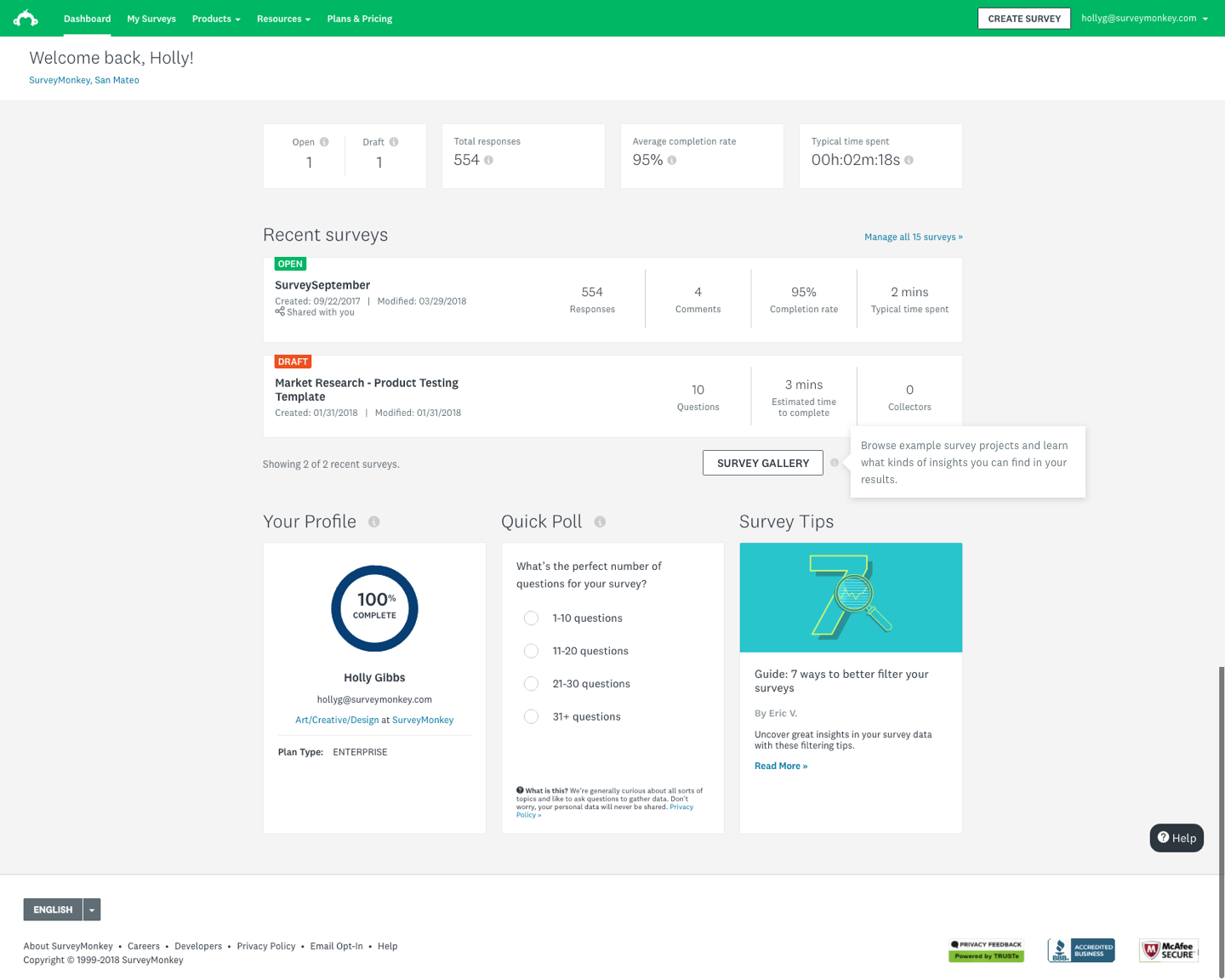Go to My Surveys tab

[x=151, y=19]
